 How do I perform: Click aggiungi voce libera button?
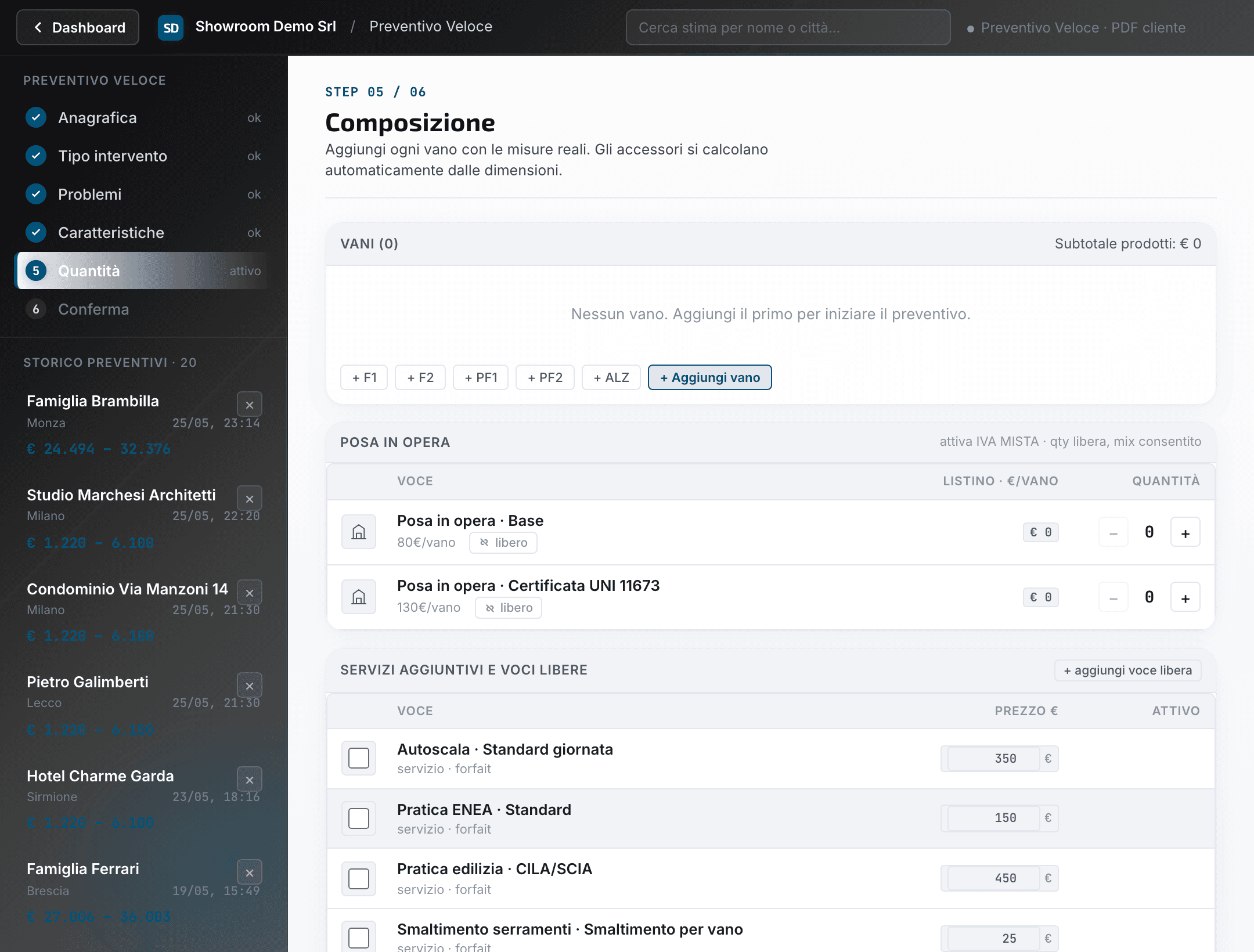tap(1128, 670)
